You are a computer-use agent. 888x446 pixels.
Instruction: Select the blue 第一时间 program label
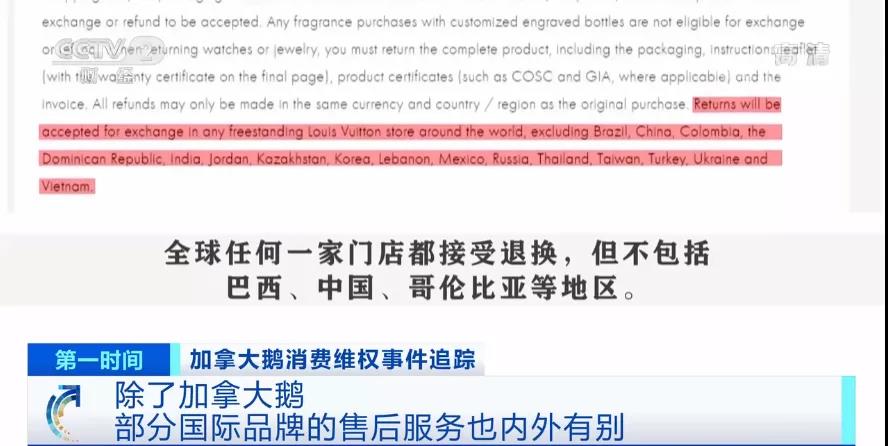(x=99, y=360)
